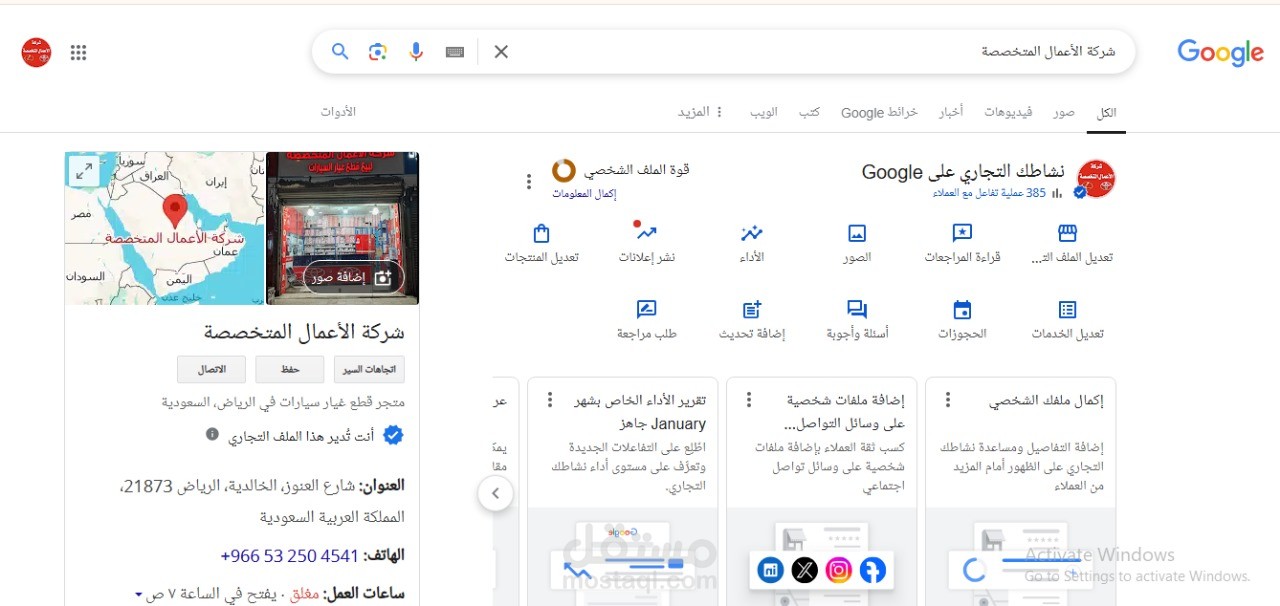Open options on social profiles card
1280x606 pixels.
click(749, 400)
